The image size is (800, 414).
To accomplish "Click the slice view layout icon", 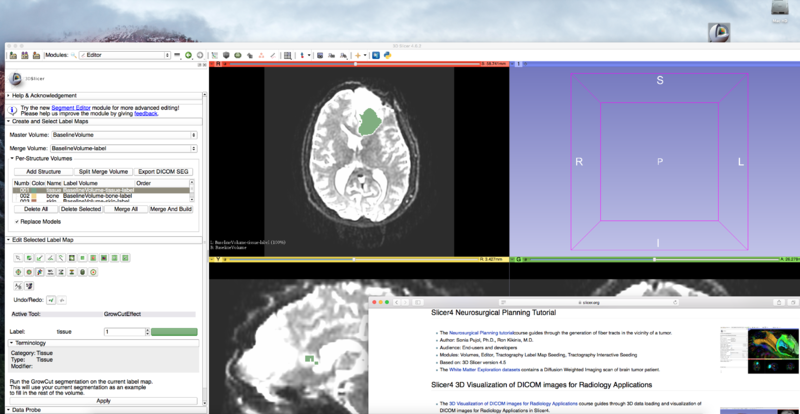I will click(288, 55).
